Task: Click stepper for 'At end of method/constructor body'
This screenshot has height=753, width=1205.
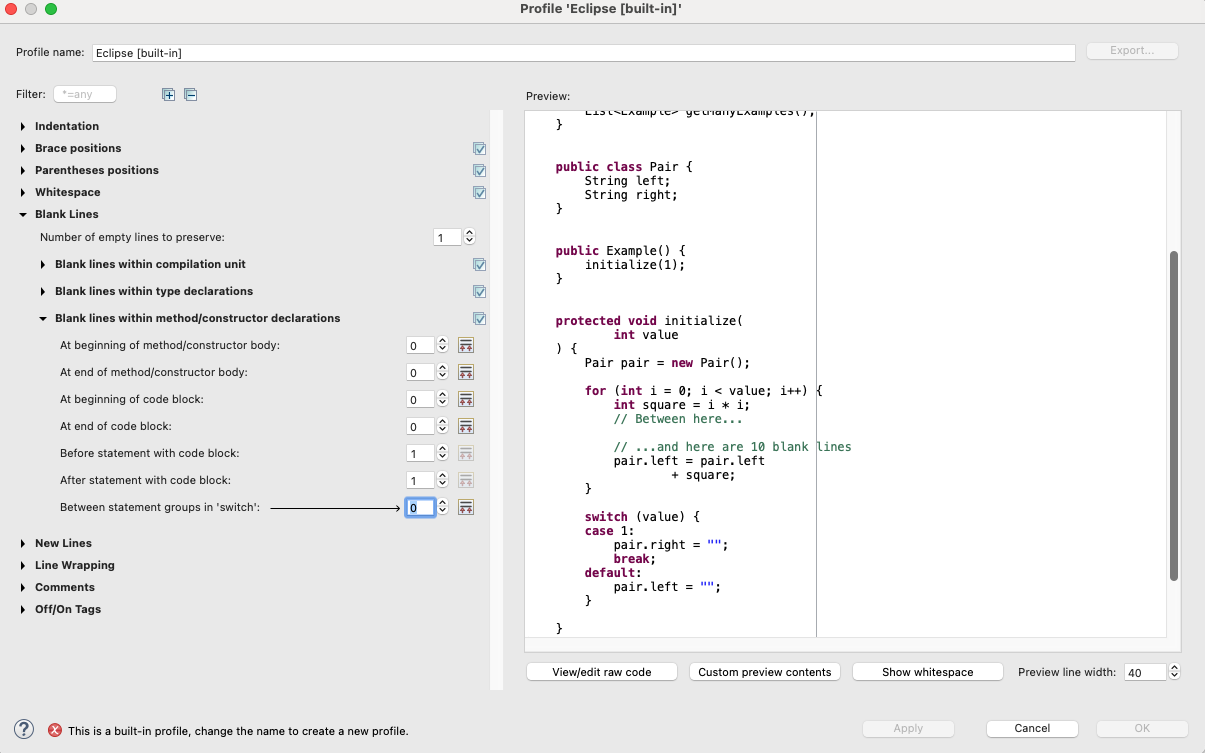Action: [x=443, y=372]
